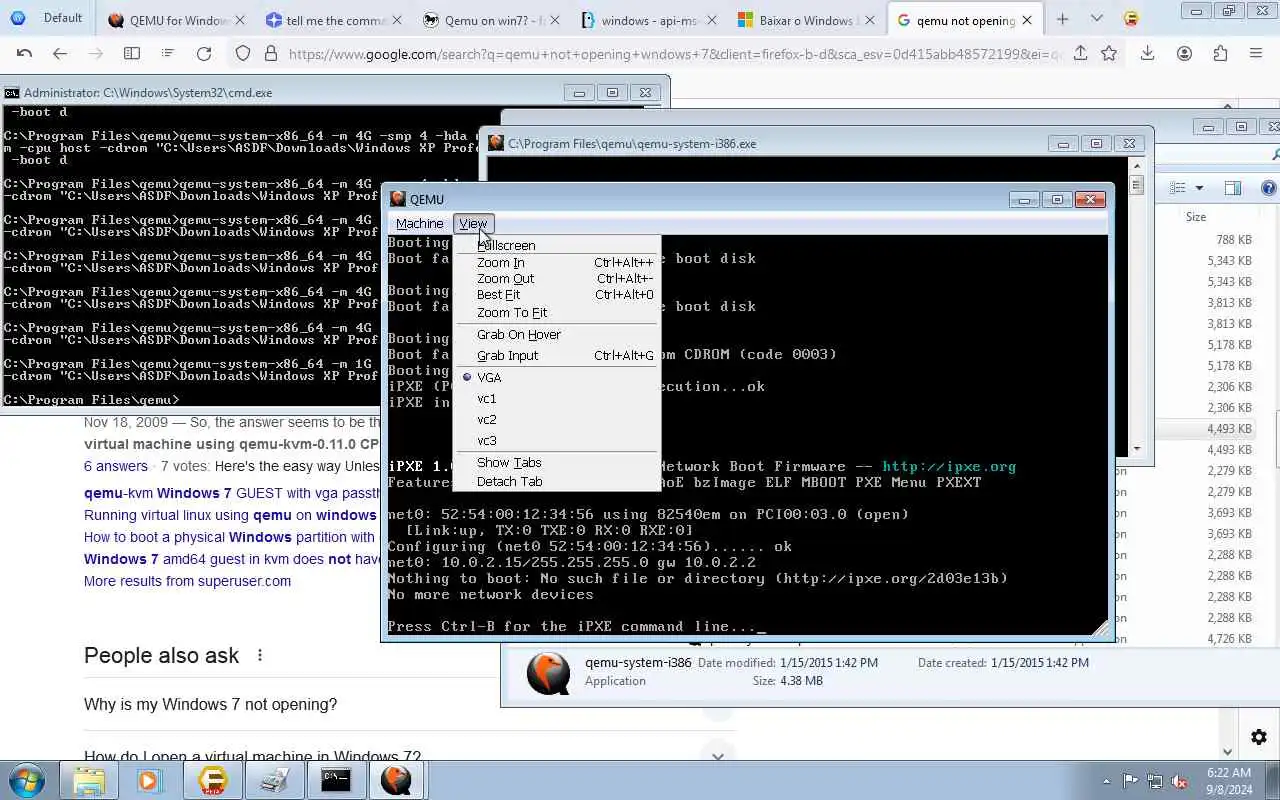Image resolution: width=1280 pixels, height=800 pixels.
Task: Click the Default profile icon in tab bar
Action: coord(17,18)
